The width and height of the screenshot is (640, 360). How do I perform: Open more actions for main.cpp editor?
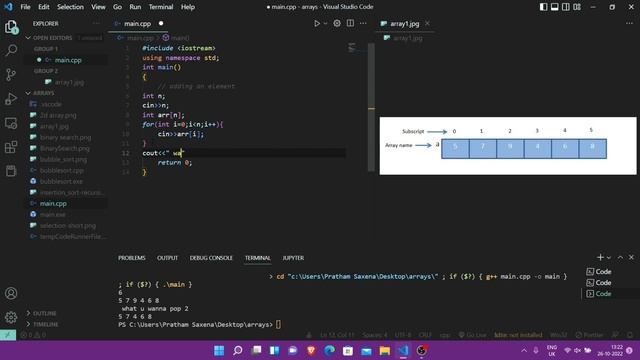(x=363, y=24)
